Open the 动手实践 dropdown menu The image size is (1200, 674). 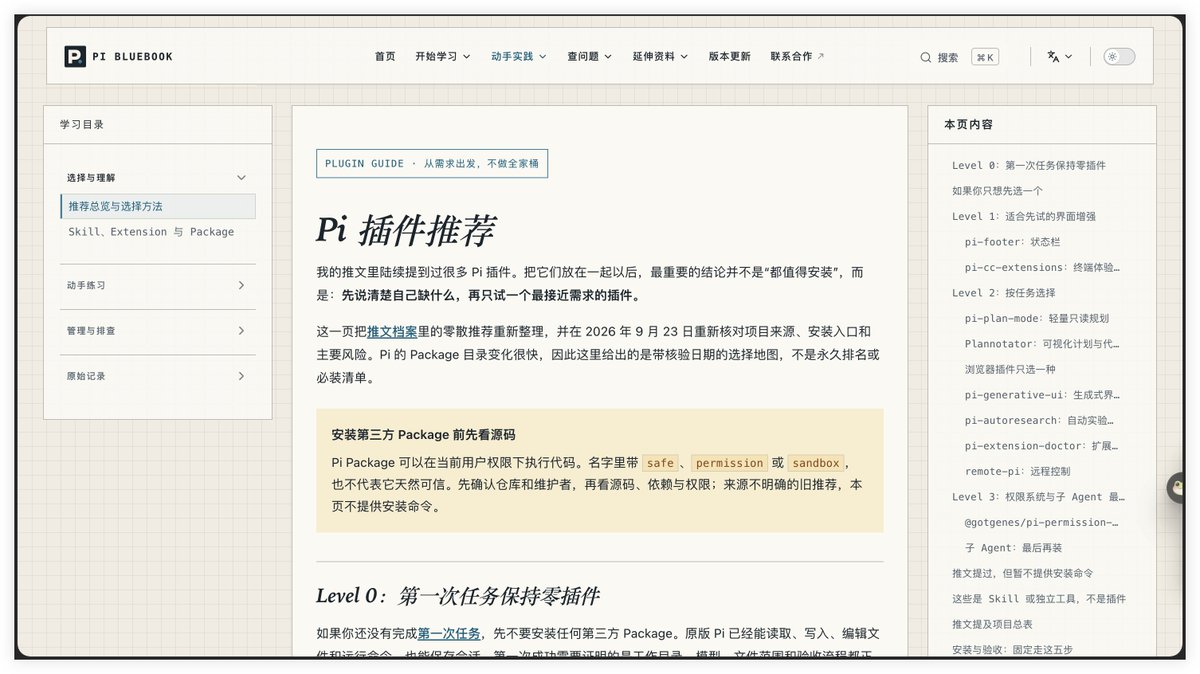click(x=519, y=57)
